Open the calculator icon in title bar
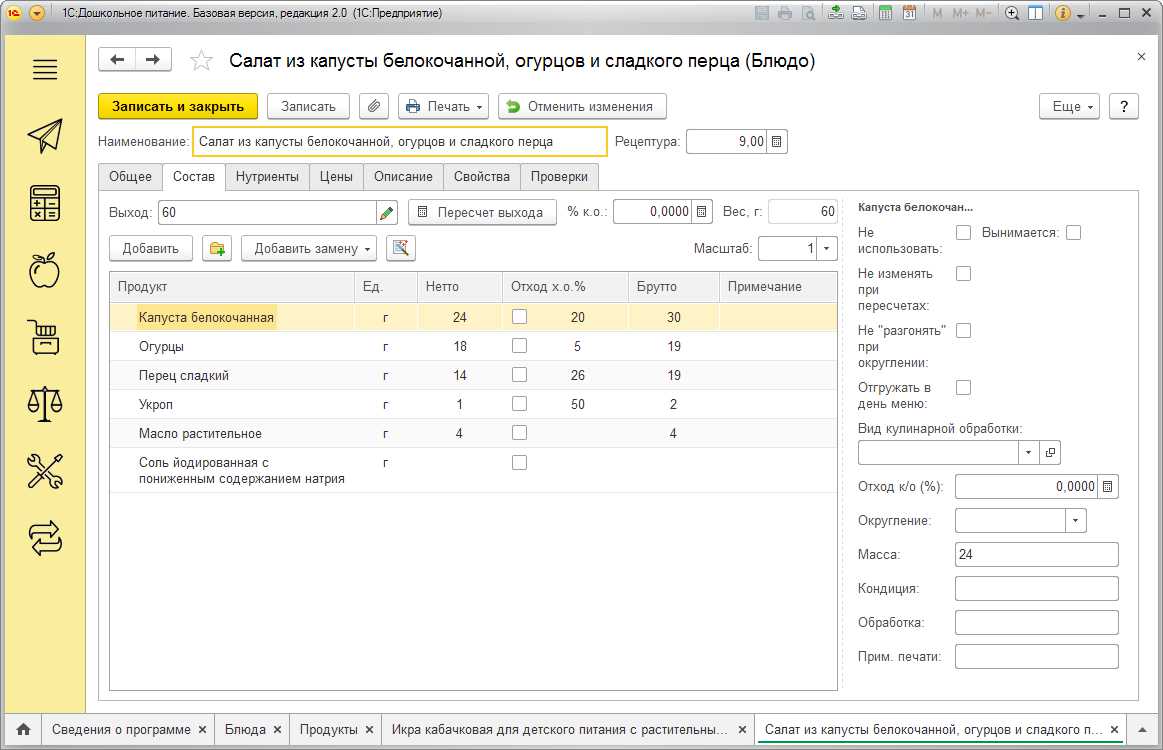Viewport: 1163px width, 750px height. pos(886,13)
